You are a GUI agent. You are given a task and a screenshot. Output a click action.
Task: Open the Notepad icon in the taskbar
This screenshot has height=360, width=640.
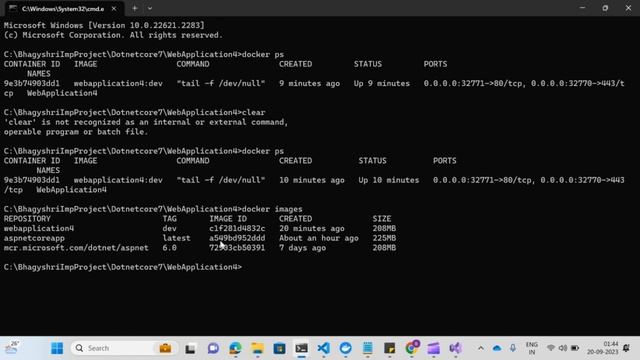368,348
